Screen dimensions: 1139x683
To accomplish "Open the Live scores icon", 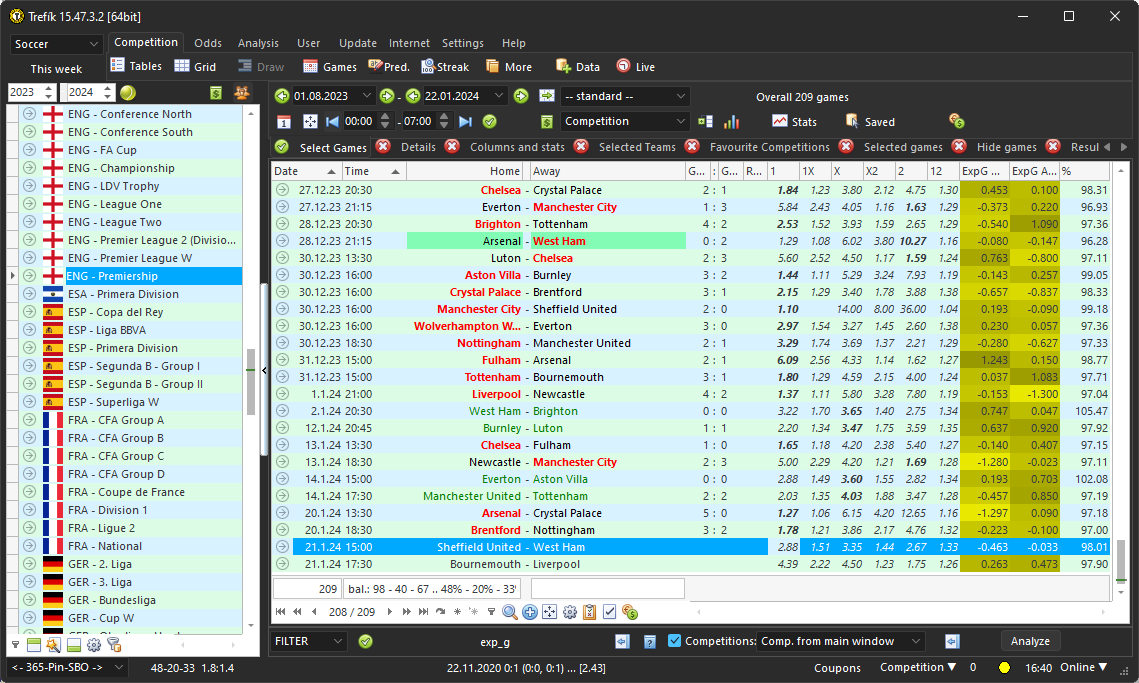I will pos(635,67).
